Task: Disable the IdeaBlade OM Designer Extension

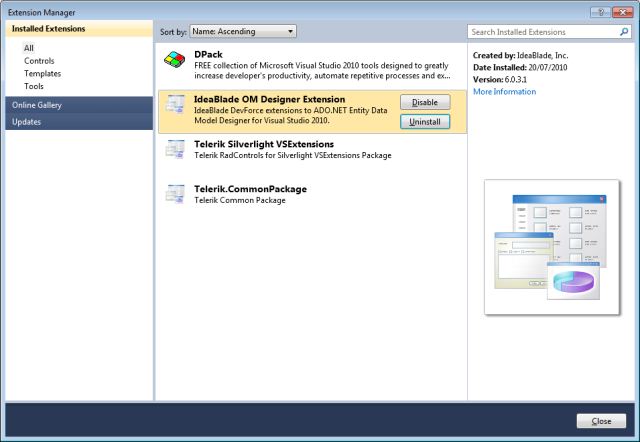Action: (425, 103)
